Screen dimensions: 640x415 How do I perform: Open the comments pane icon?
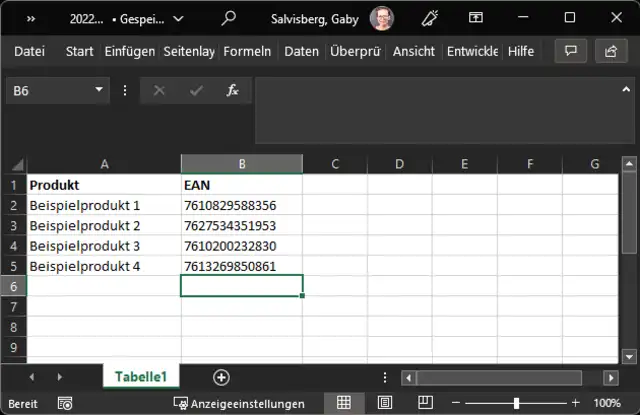571,51
